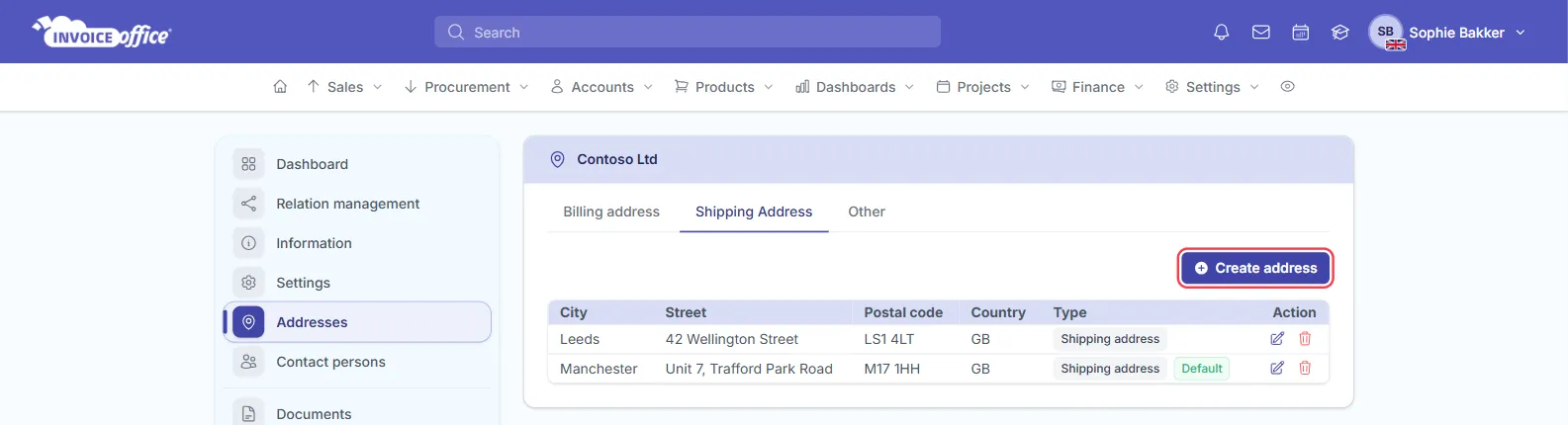Click the Leeds row Shipping address badge
This screenshot has height=425, width=1568.
tap(1110, 339)
